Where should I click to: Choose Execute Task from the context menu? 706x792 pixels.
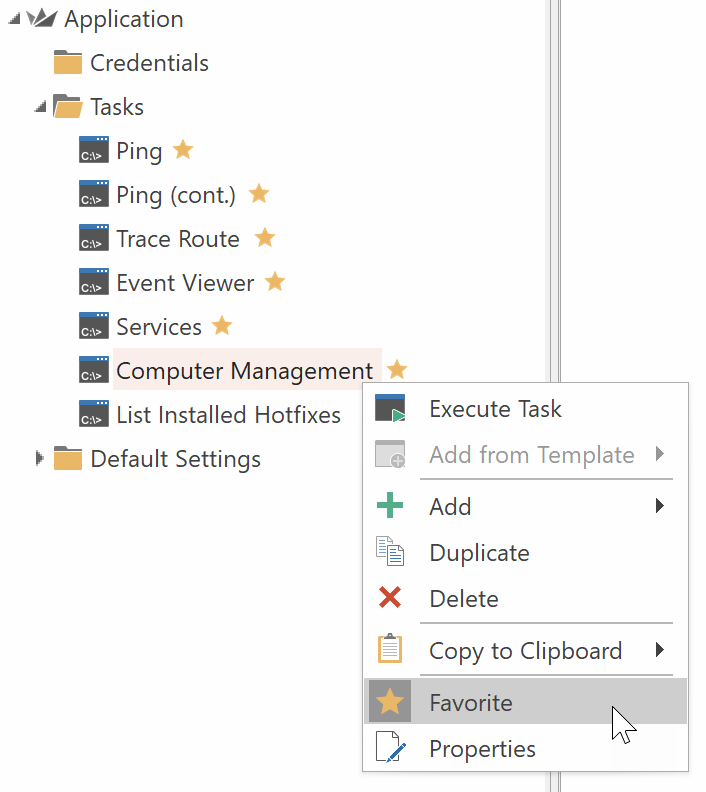(x=495, y=409)
